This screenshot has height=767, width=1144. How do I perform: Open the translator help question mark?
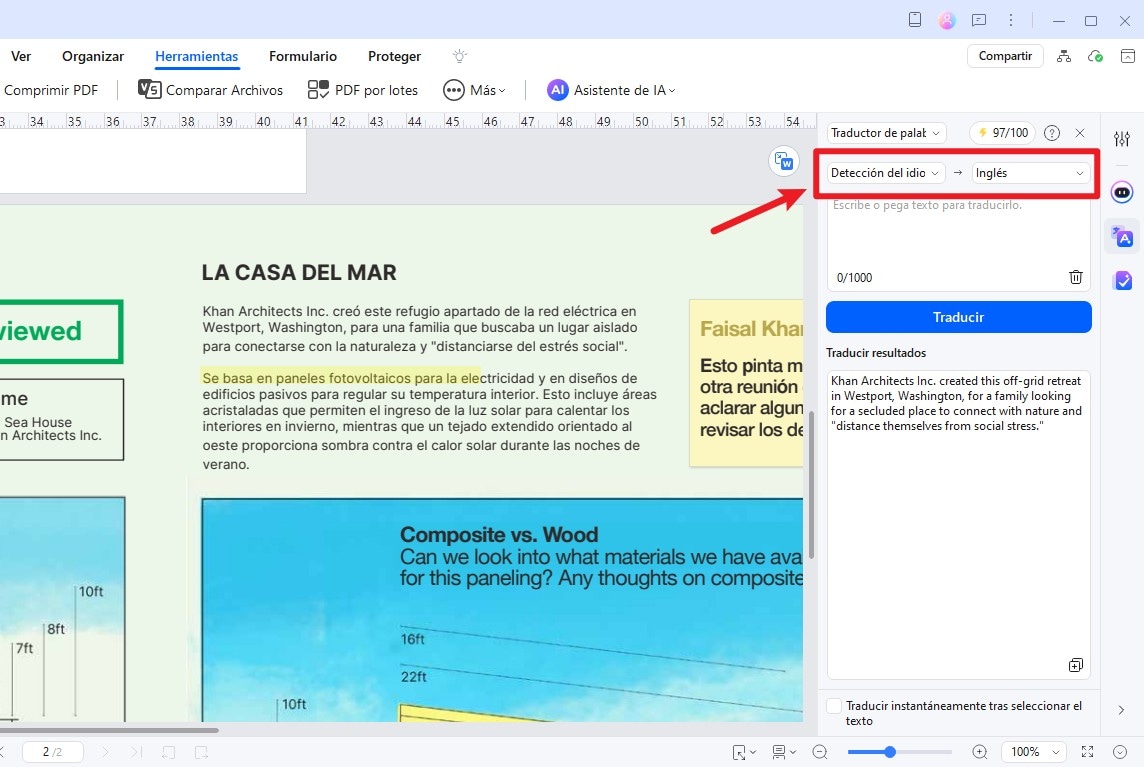pos(1052,133)
